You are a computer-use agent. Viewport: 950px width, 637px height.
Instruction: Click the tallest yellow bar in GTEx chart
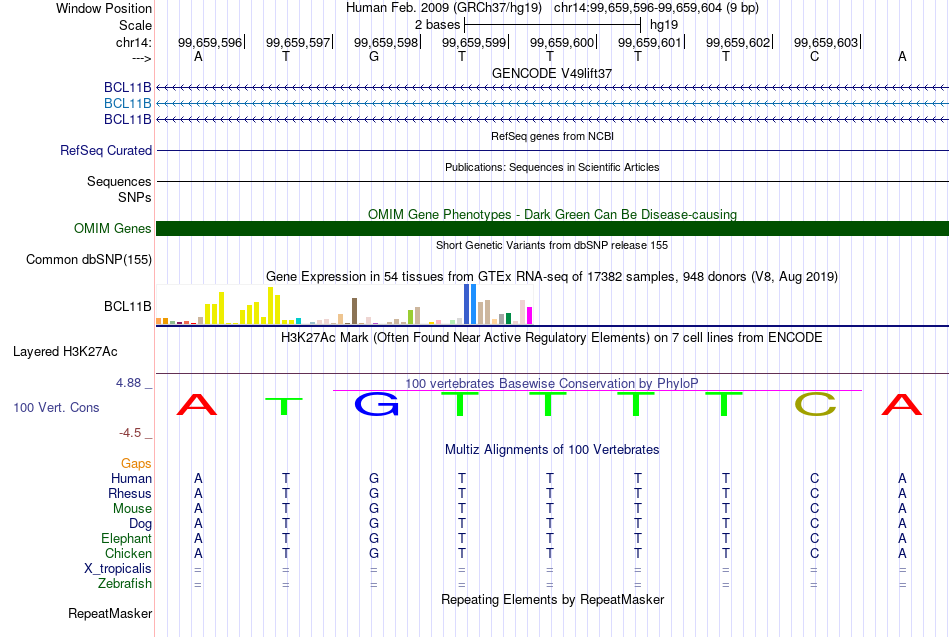click(270, 305)
